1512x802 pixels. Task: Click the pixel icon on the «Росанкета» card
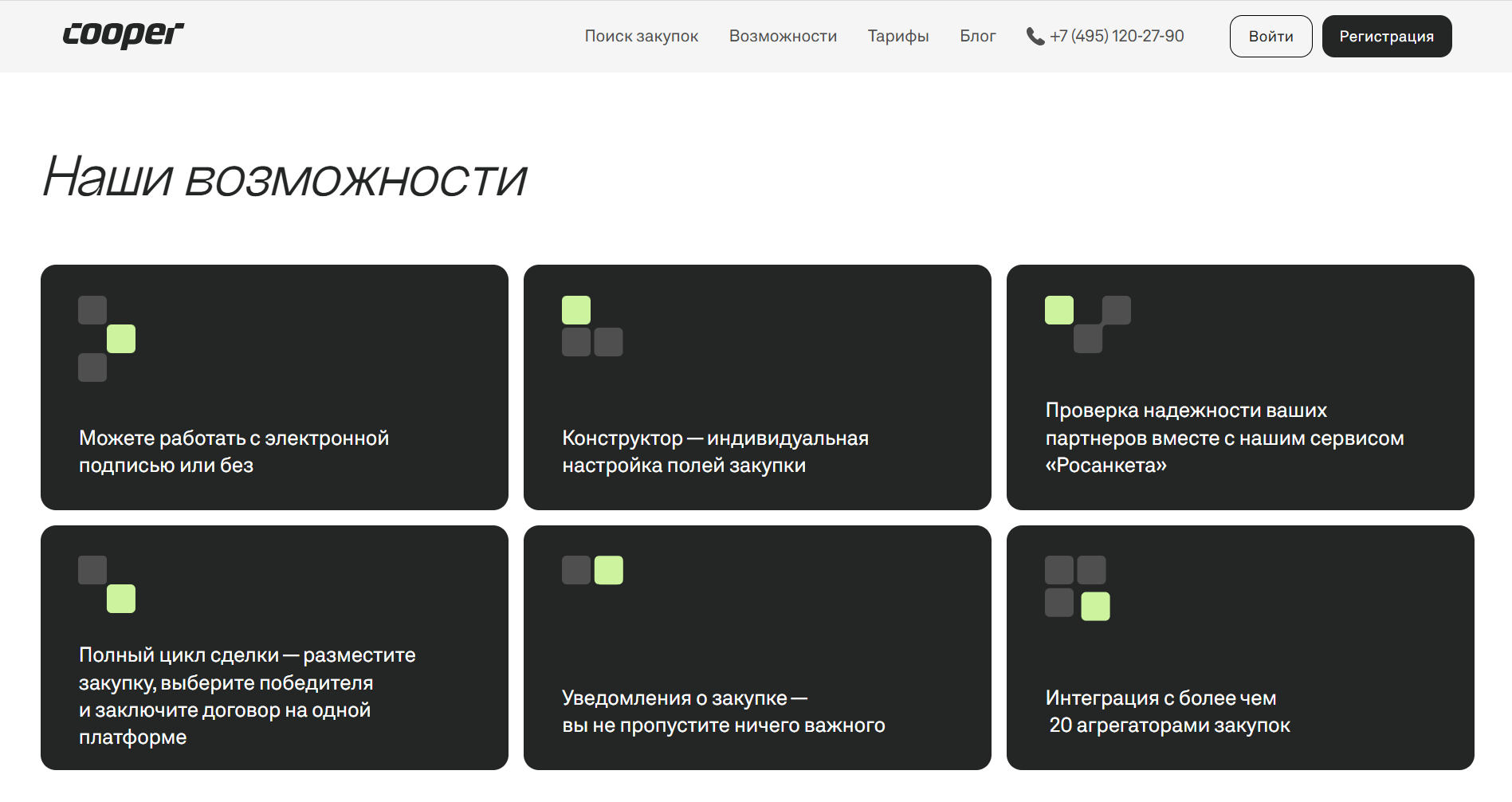coord(1086,324)
